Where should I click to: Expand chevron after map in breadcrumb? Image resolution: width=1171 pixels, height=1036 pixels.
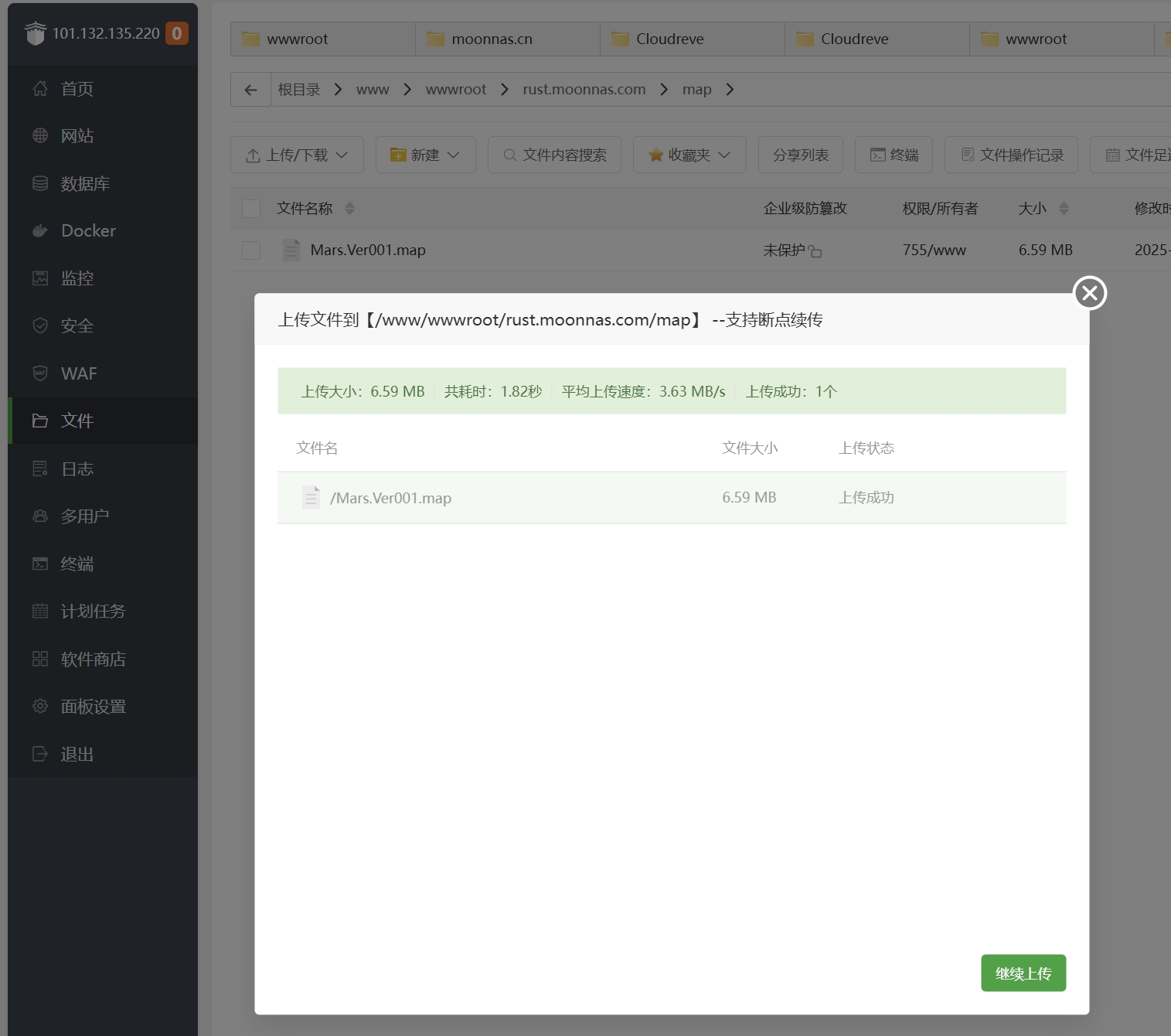(x=730, y=90)
